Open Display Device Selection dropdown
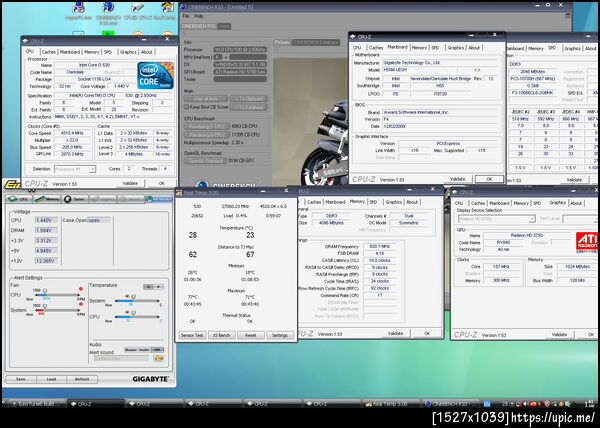The image size is (600, 428). click(496, 219)
